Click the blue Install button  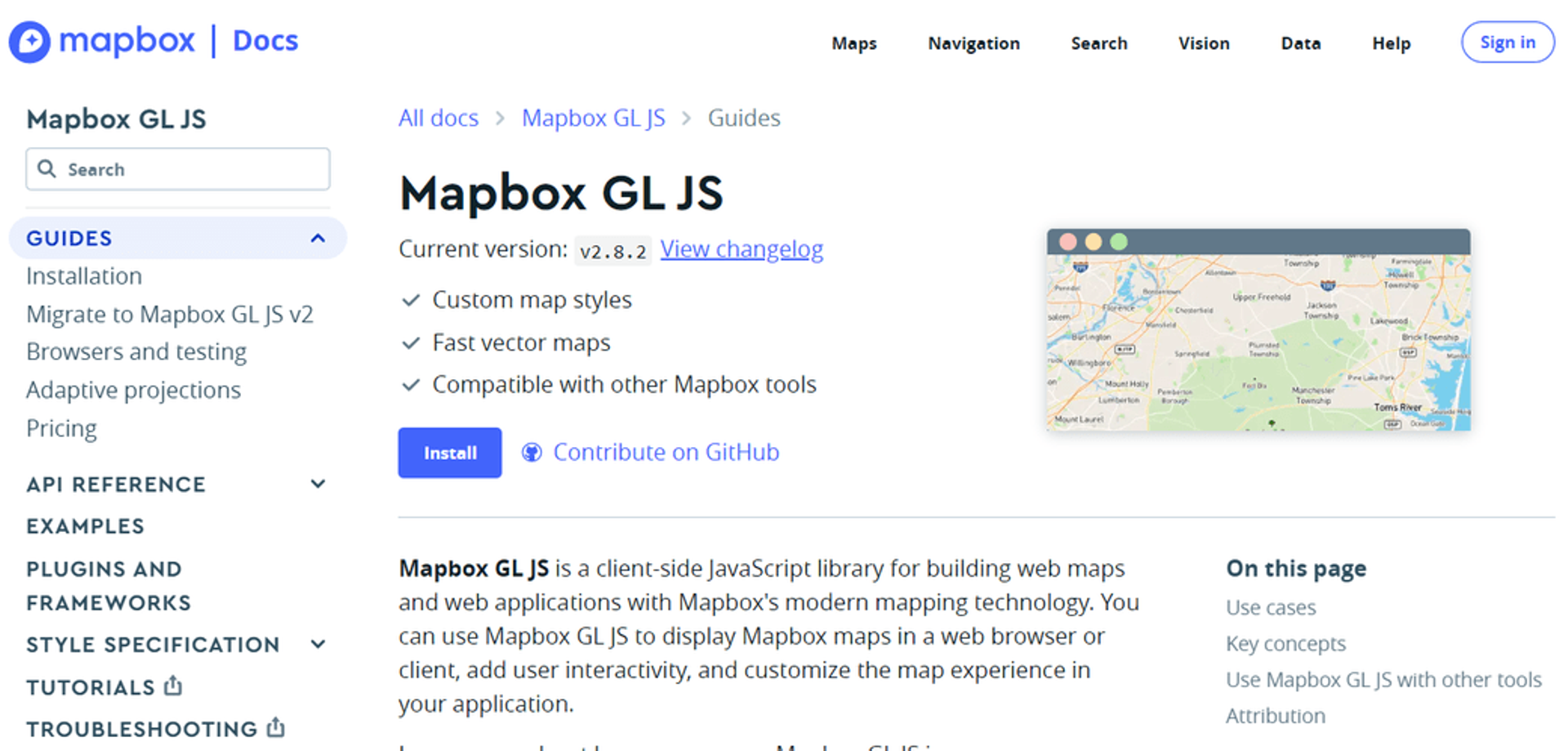pyautogui.click(x=450, y=453)
